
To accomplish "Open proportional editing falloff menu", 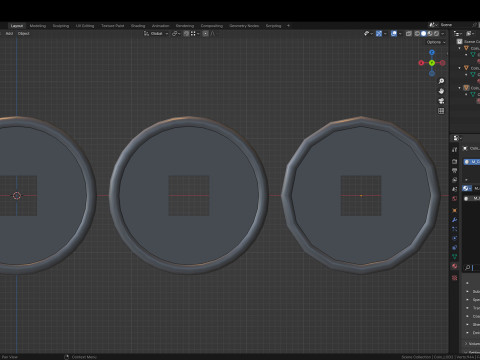I will [212, 34].
